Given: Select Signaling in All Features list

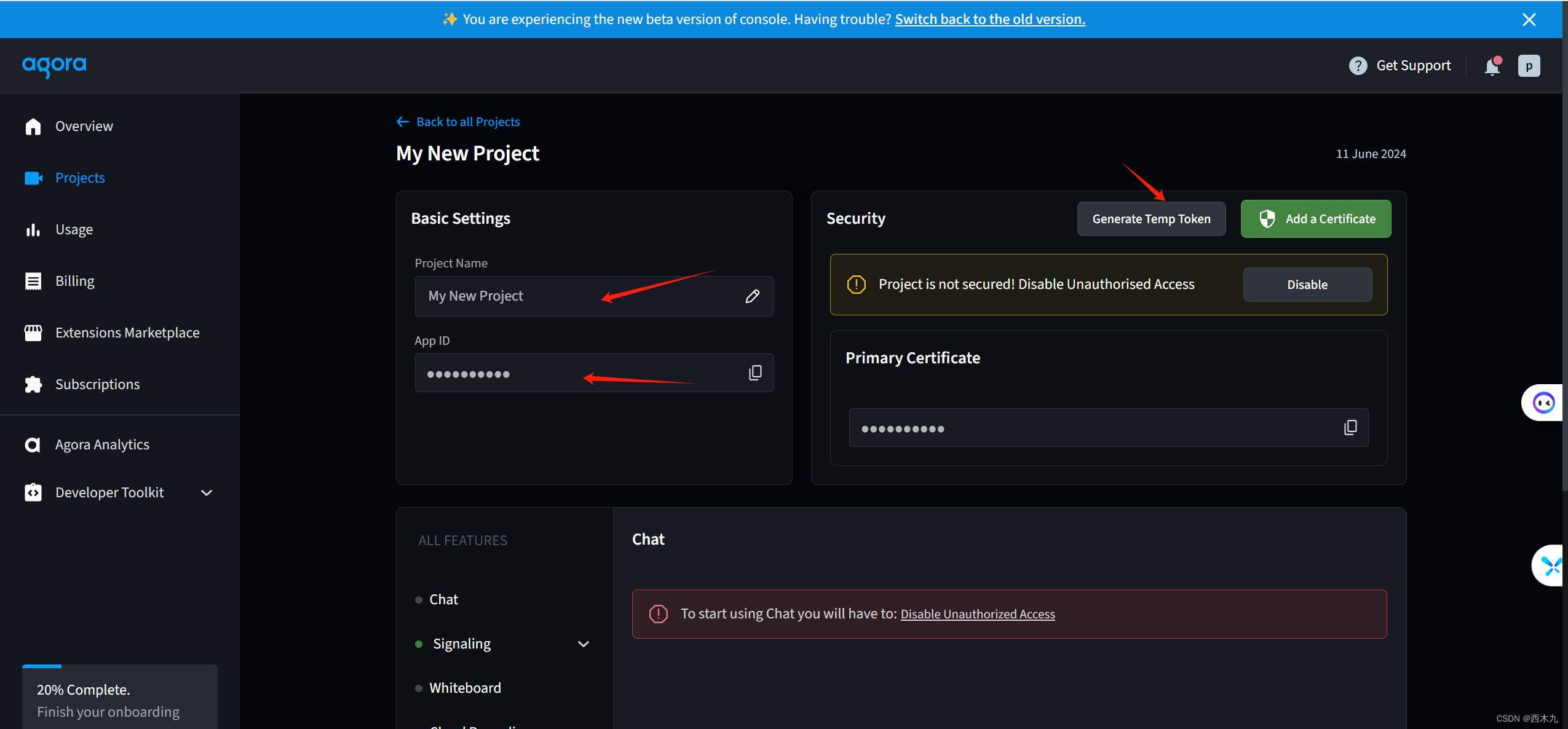Looking at the screenshot, I should click(462, 644).
